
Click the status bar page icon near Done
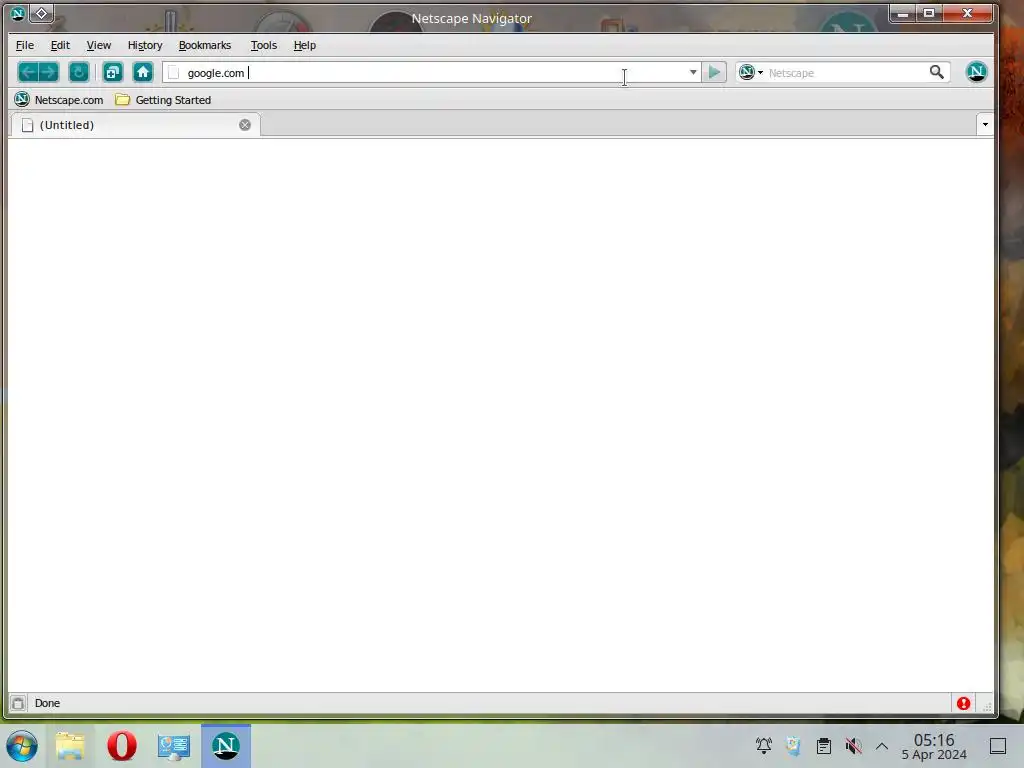click(18, 703)
